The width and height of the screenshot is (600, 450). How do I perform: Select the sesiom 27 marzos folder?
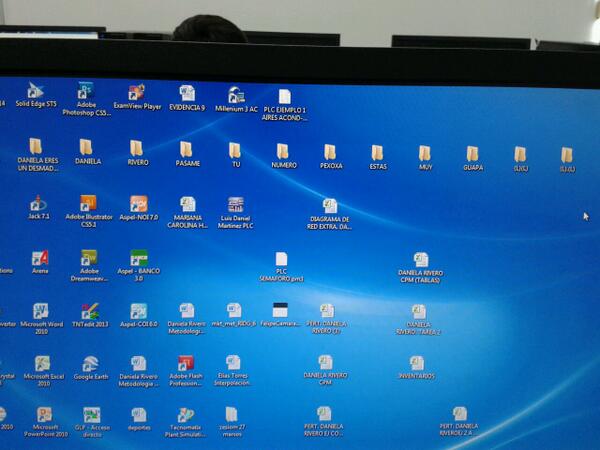pyautogui.click(x=232, y=422)
